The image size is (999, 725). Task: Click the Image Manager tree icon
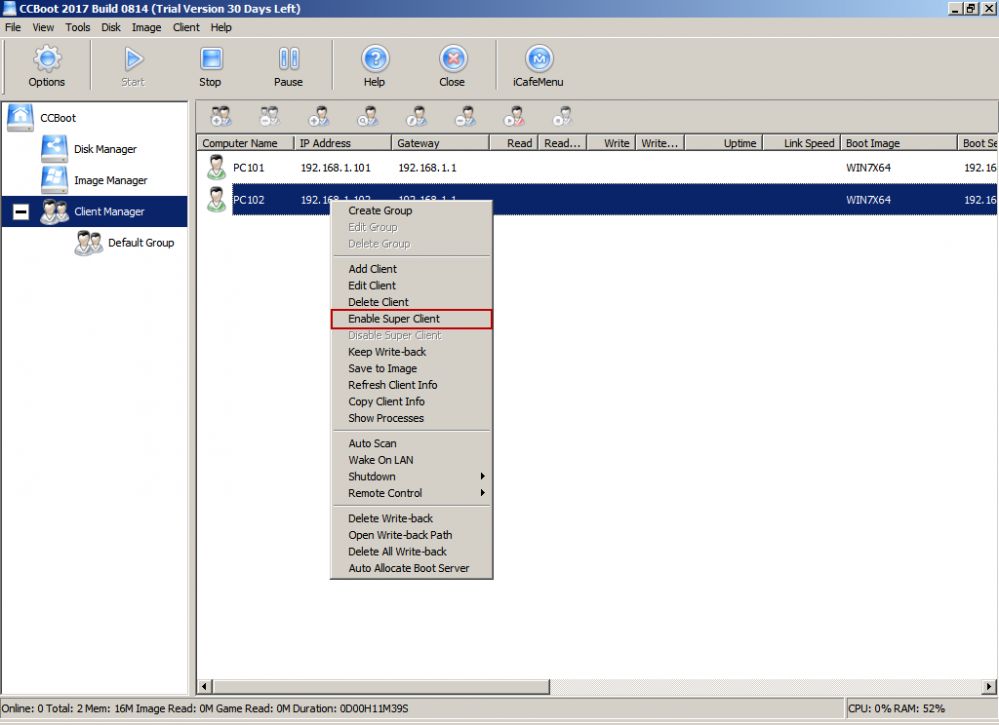54,180
